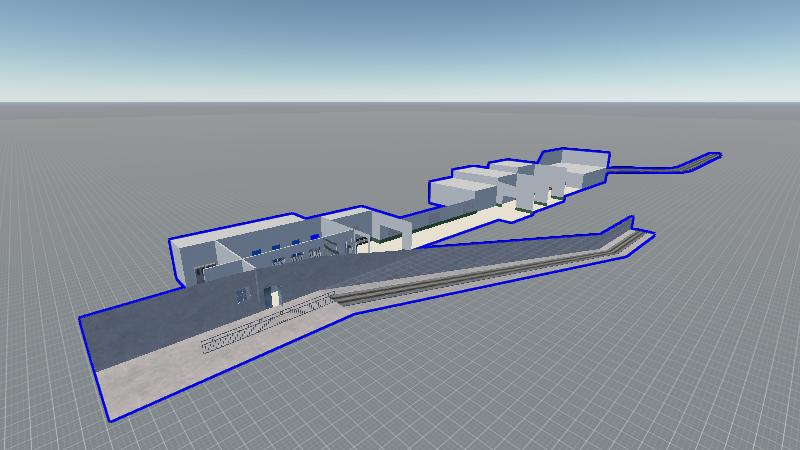Select the long railway track ramp
This screenshot has width=800, height=450.
click(480, 275)
